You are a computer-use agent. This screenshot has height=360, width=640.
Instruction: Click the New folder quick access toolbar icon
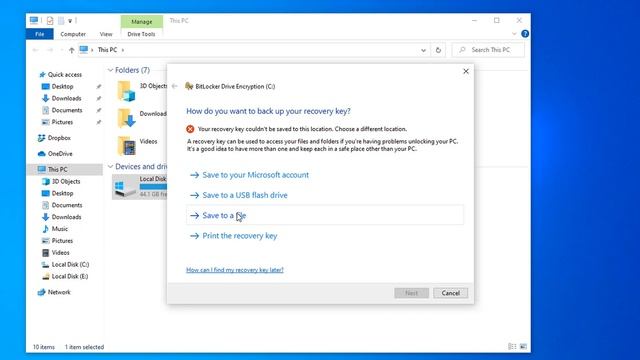click(61, 20)
